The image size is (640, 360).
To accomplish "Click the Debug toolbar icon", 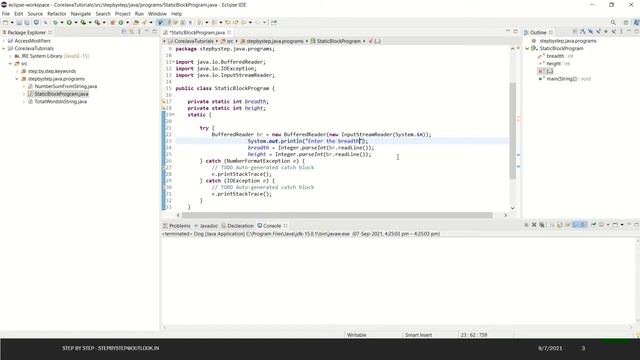I will 55,22.
